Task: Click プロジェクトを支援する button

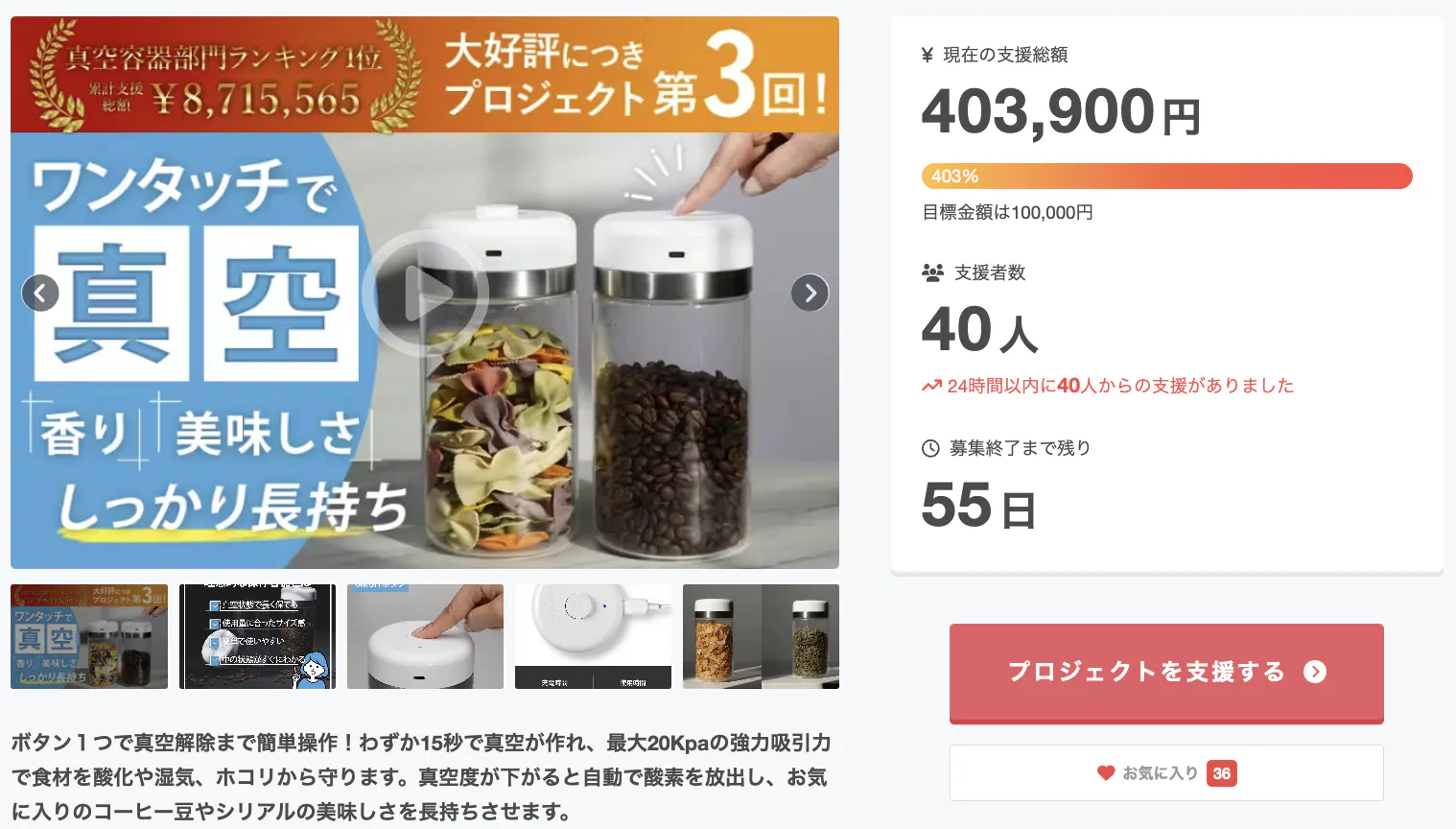Action: click(1166, 673)
